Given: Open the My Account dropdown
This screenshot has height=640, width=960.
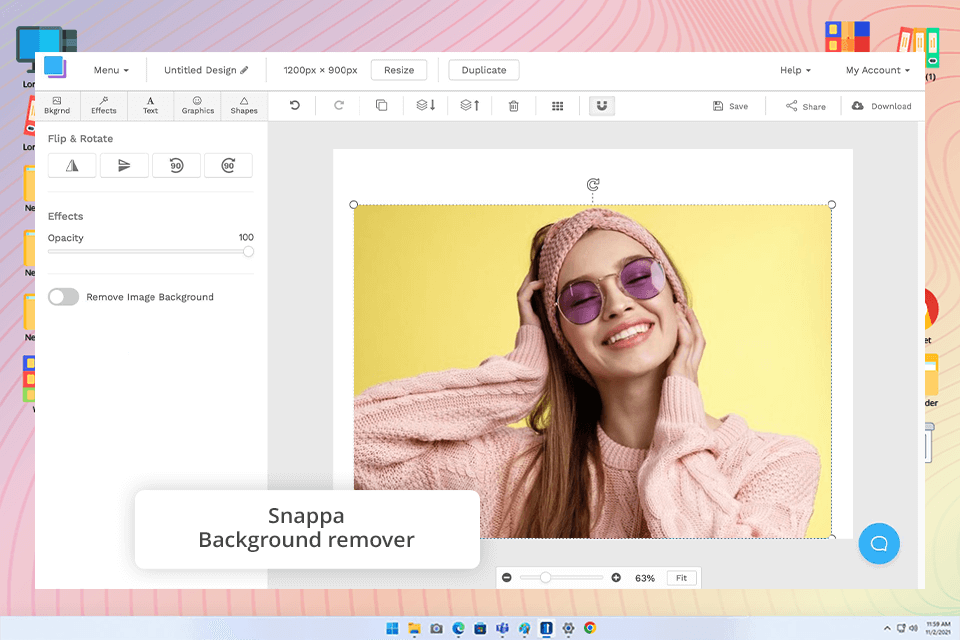Looking at the screenshot, I should [x=877, y=70].
